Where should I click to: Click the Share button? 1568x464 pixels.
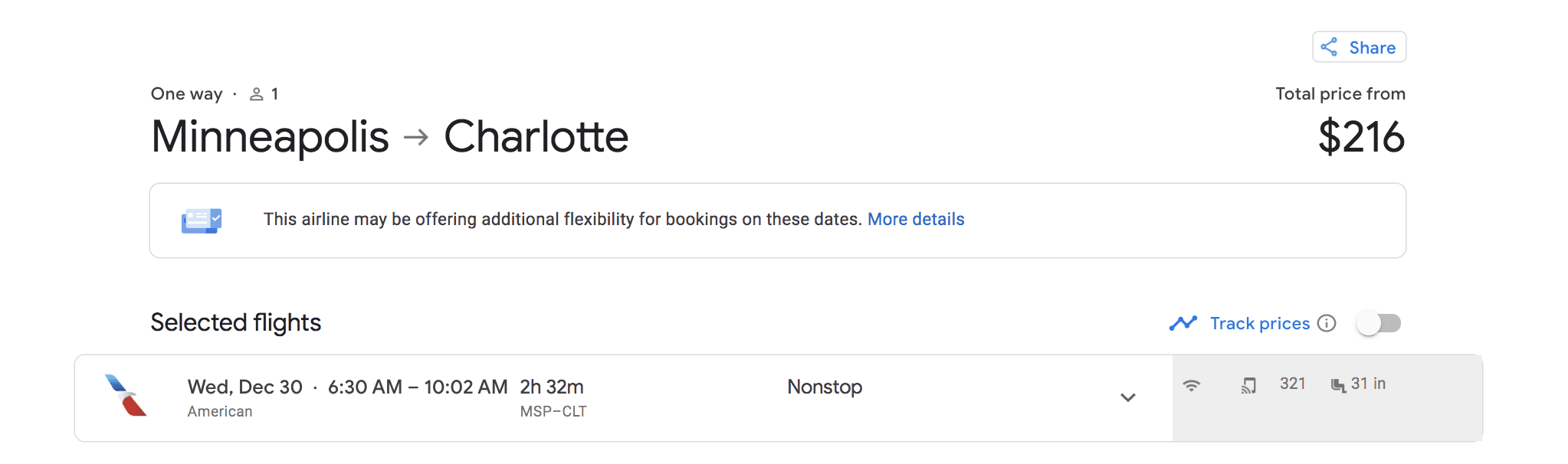pos(1359,47)
